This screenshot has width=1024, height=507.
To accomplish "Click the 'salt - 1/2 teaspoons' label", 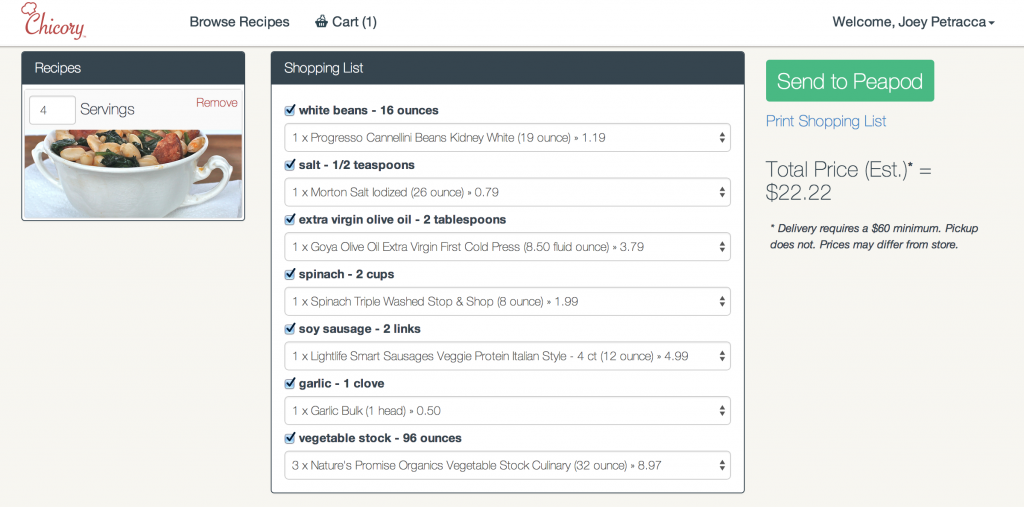I will (357, 165).
